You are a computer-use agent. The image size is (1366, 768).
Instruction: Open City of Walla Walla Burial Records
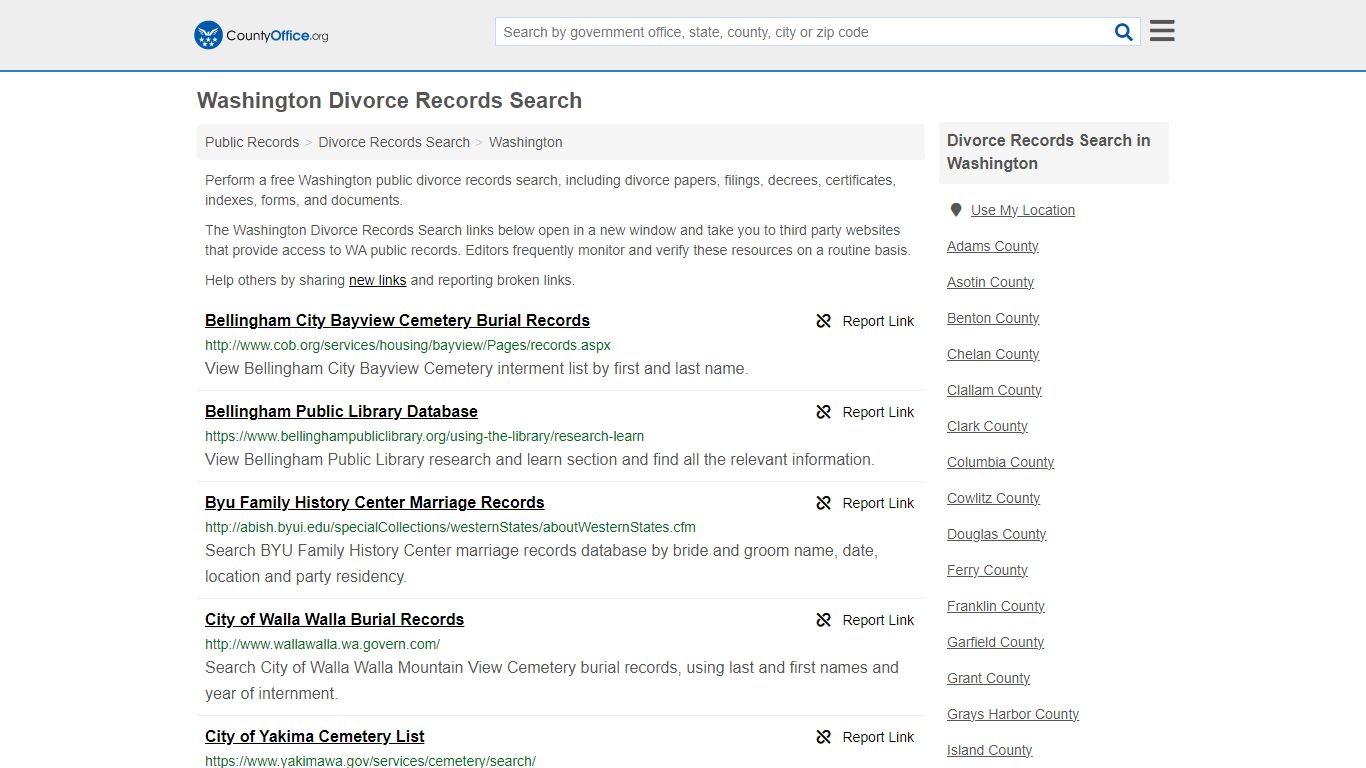[x=334, y=619]
